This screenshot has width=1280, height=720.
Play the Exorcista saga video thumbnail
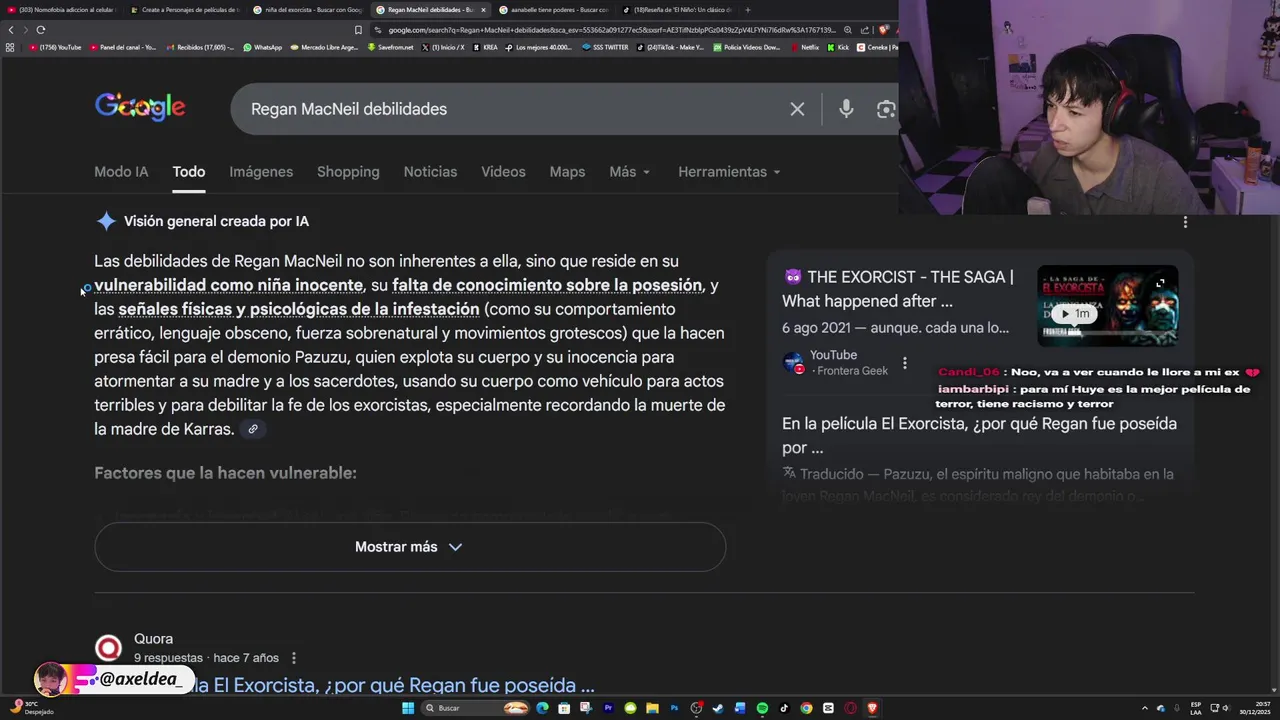[x=1107, y=307]
